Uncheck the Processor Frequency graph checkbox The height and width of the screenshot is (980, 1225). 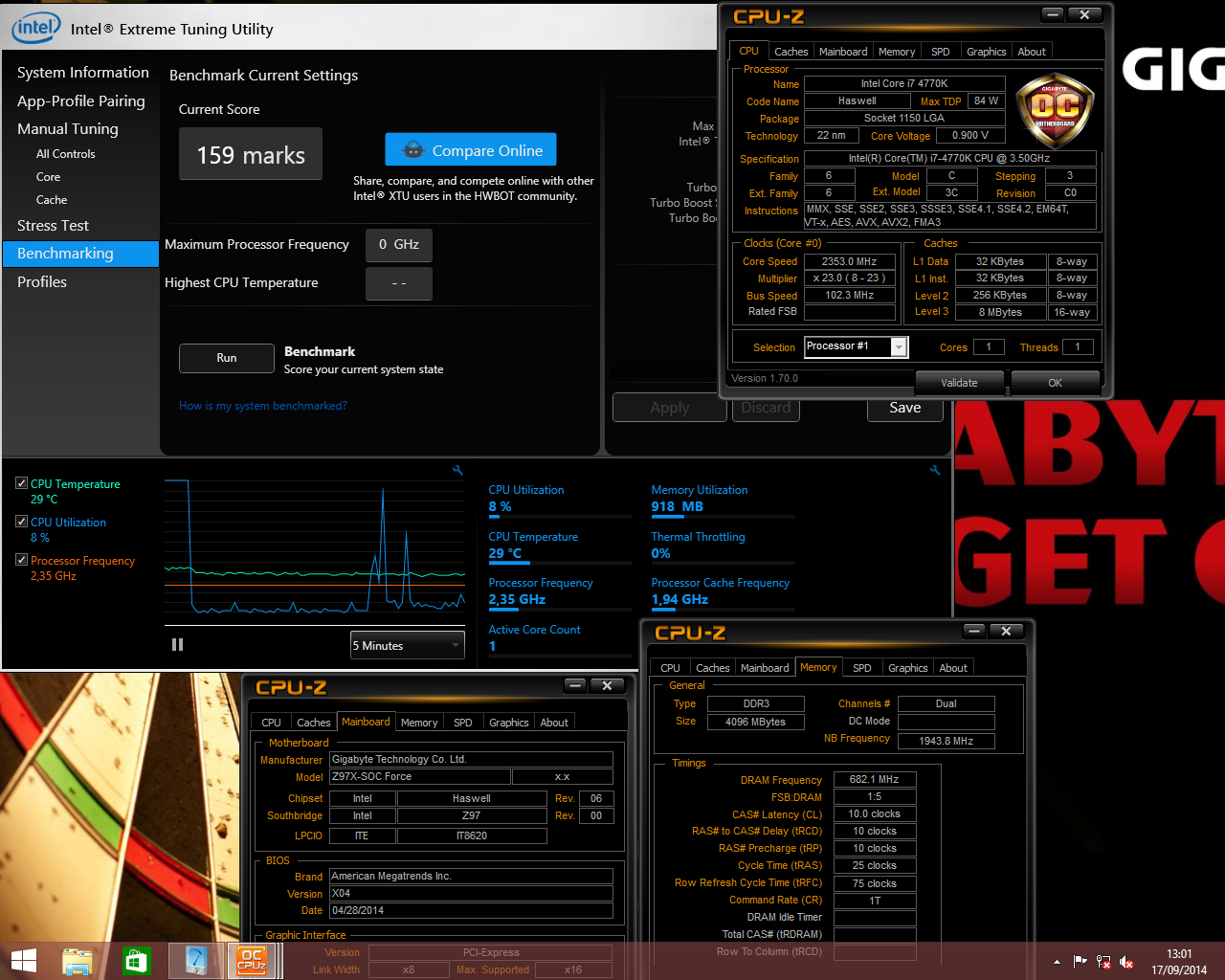[21, 560]
